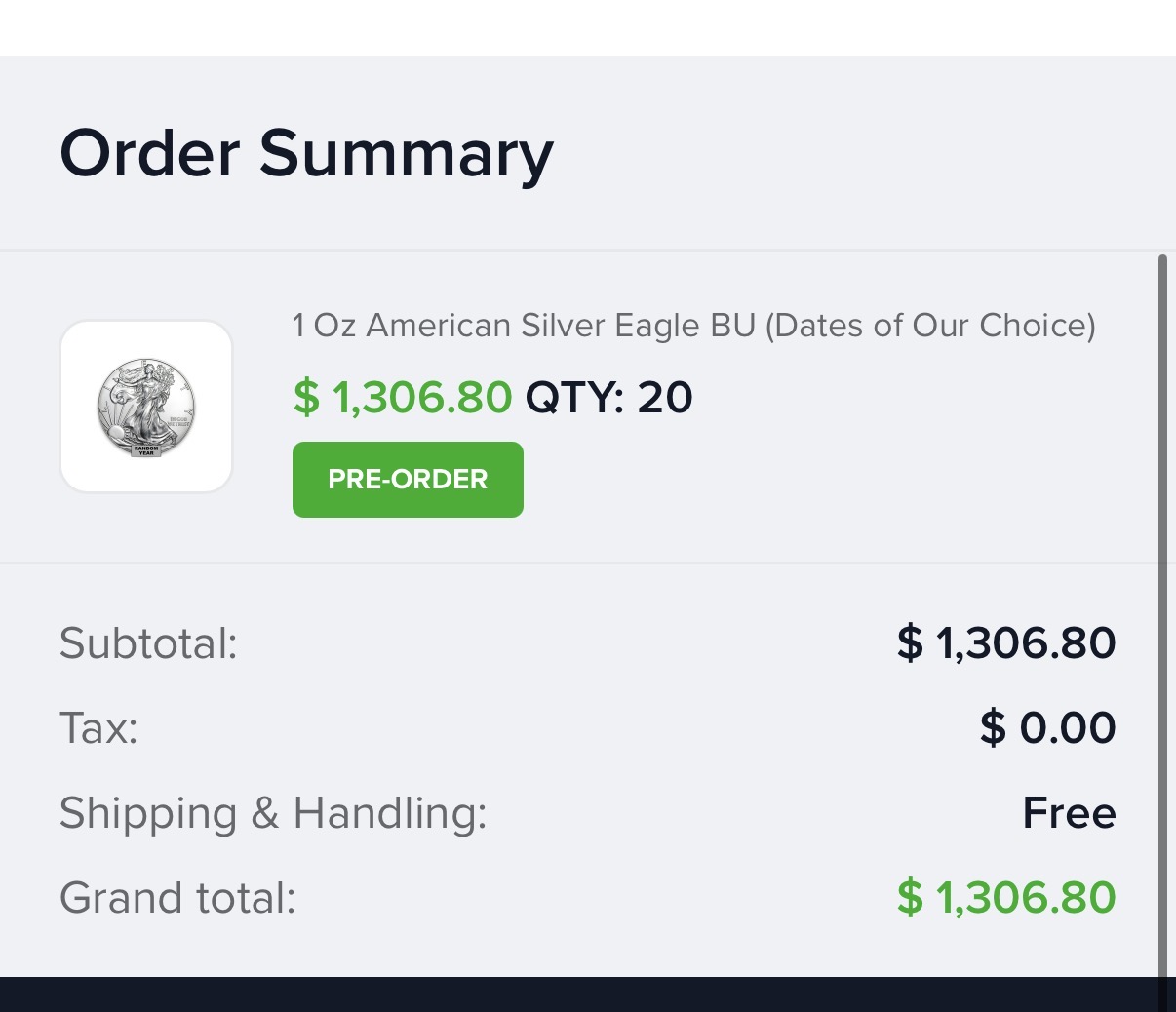The image size is (1176, 1012).
Task: Click the Free shipping value
Action: pyautogui.click(x=1069, y=813)
